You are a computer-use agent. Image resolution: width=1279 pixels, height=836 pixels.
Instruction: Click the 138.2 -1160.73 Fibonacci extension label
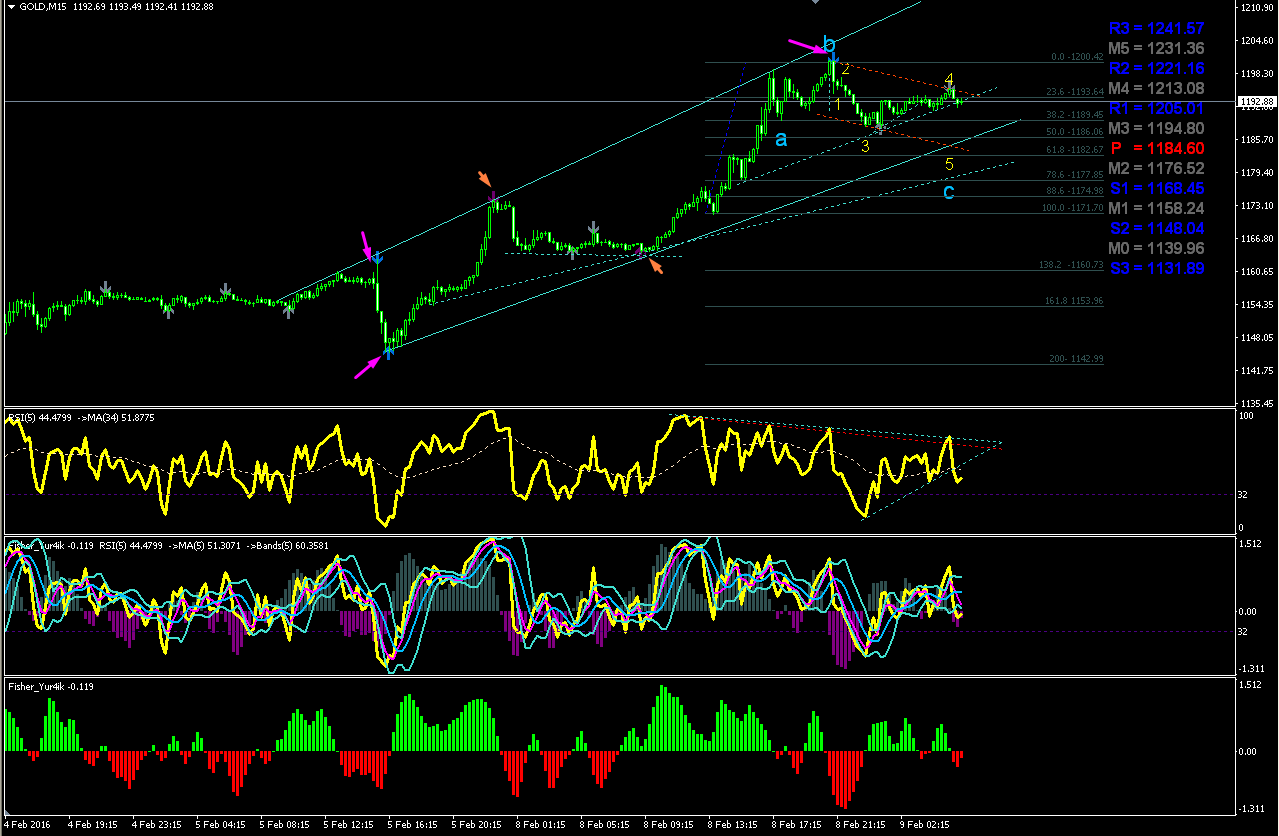click(1073, 265)
